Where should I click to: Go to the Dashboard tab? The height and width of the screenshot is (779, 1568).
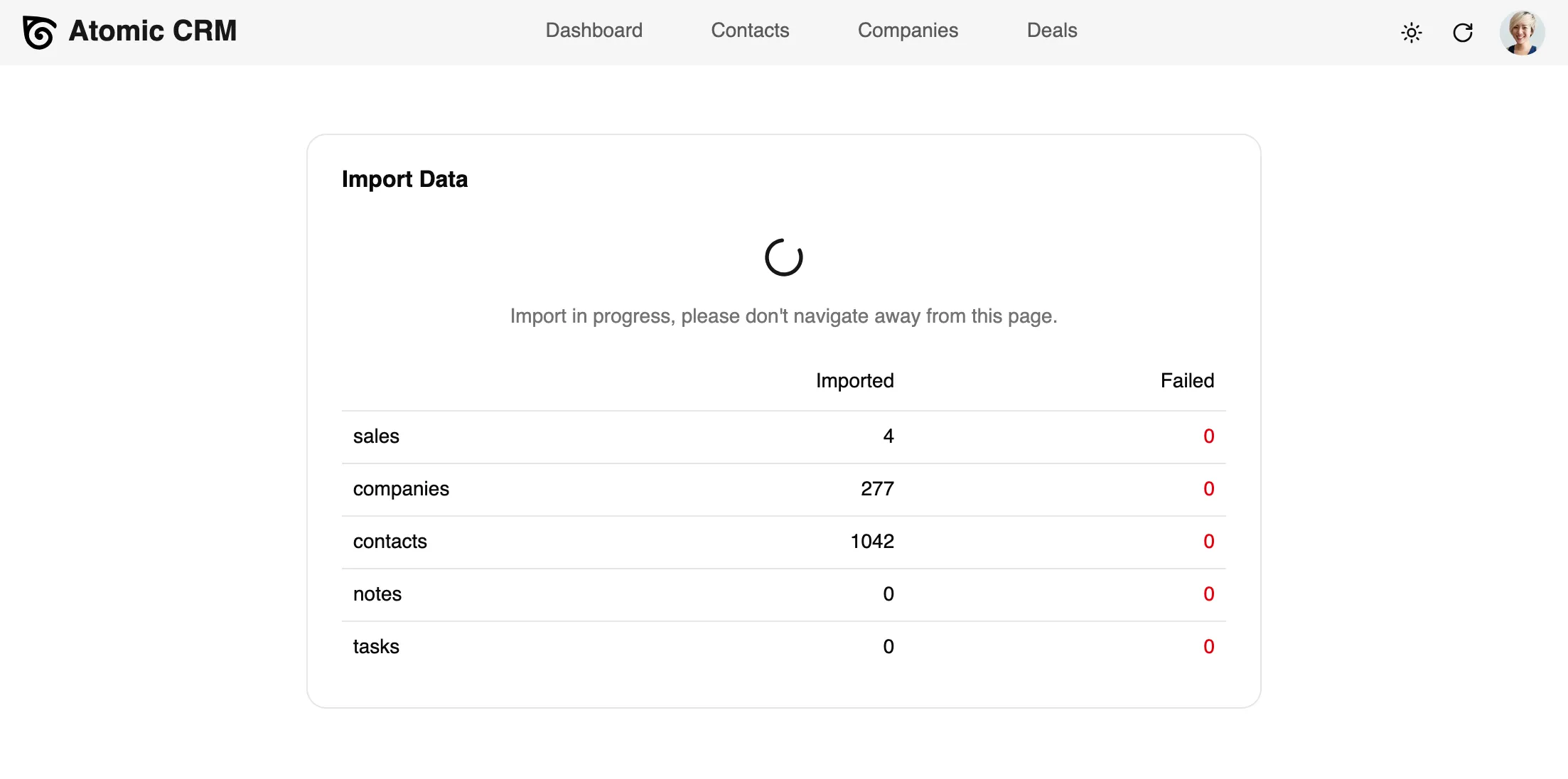click(x=594, y=31)
